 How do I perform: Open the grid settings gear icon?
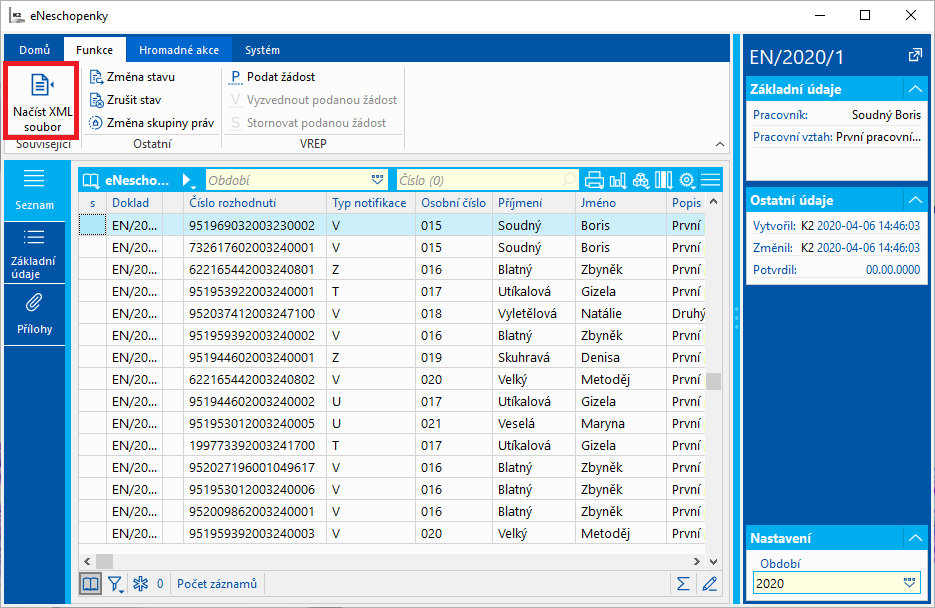coord(687,180)
